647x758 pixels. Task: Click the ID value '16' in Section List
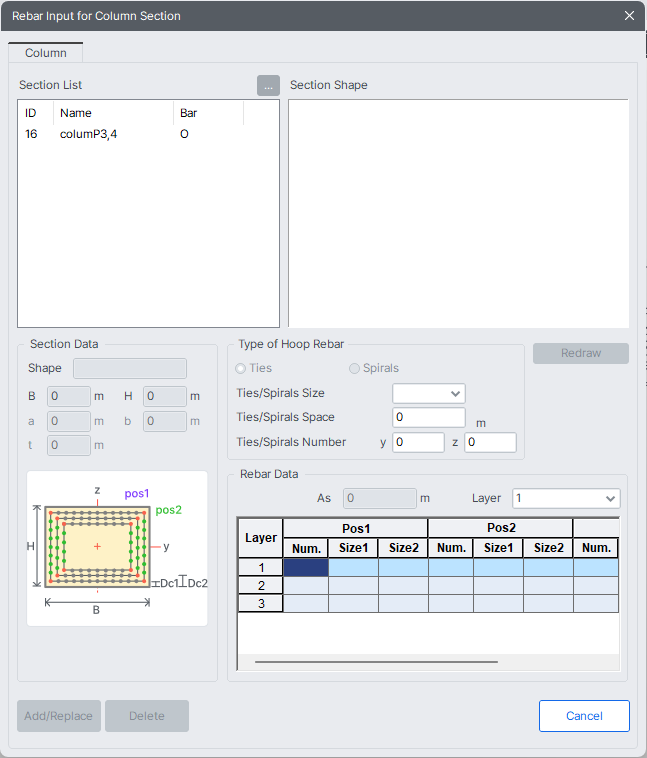tap(31, 134)
